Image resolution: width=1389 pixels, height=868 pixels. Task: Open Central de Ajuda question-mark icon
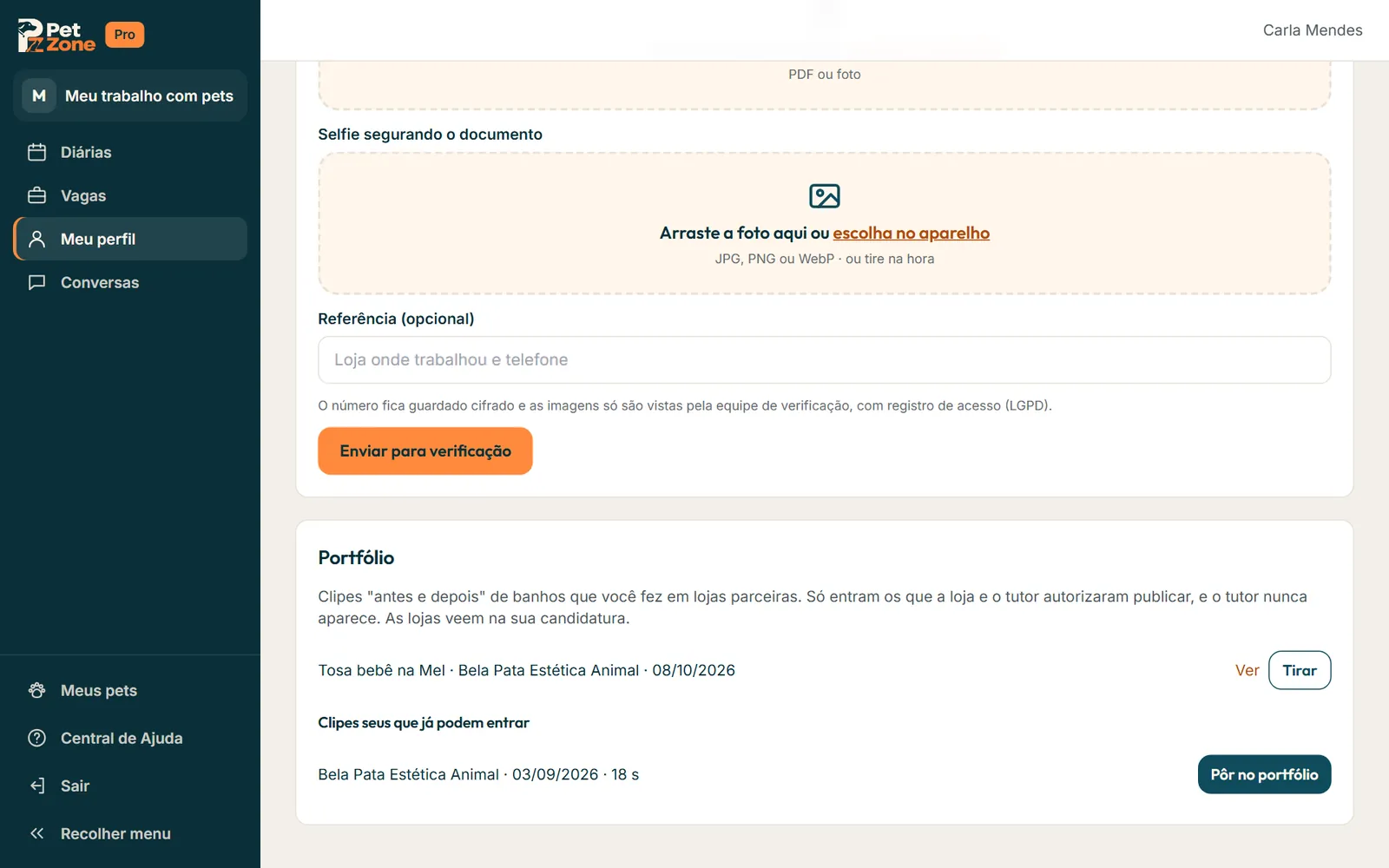coord(36,738)
